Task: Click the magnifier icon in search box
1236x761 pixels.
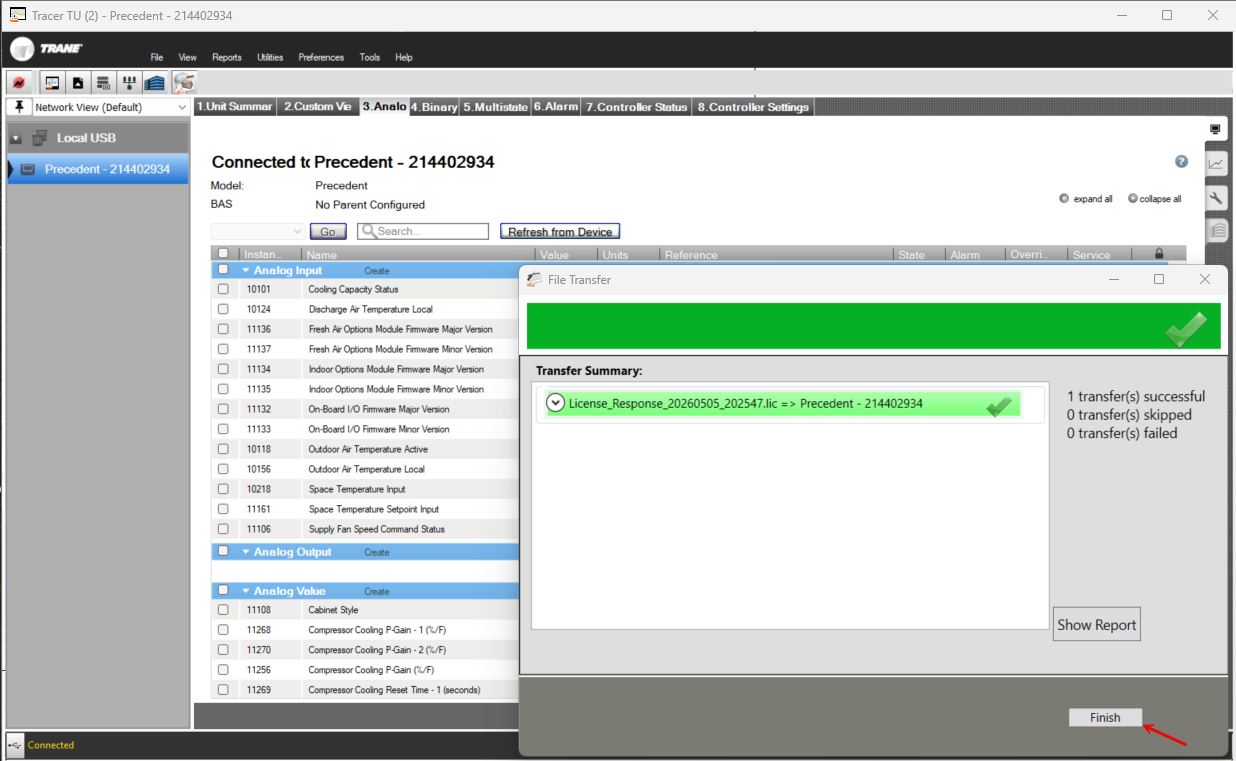Action: point(368,231)
